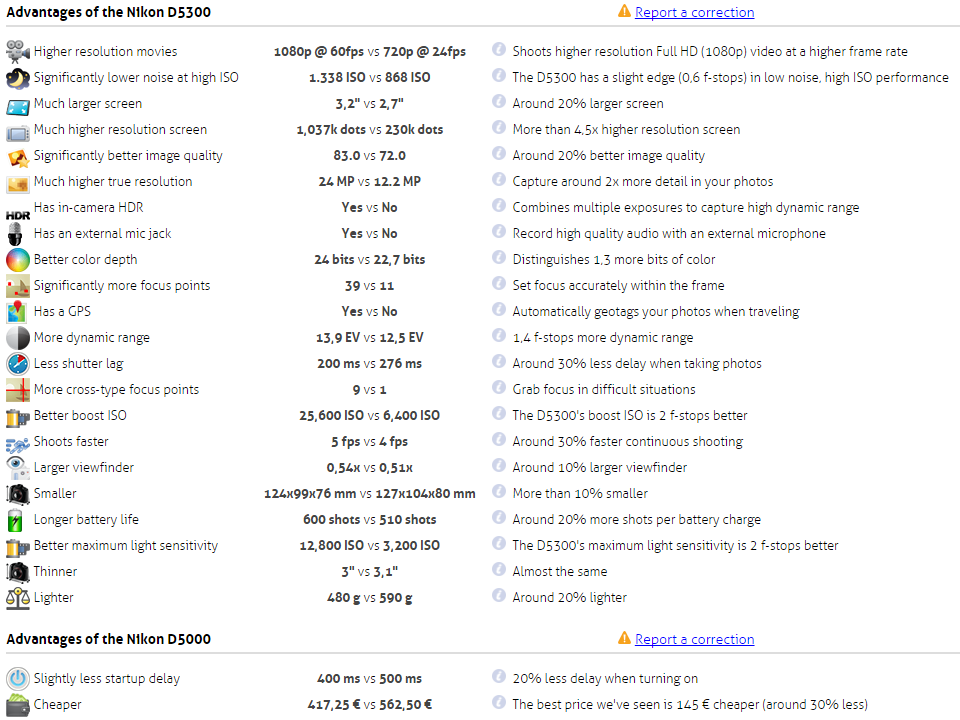960x720 pixels.
Task: Click the power icon for Slightly less startup delay
Action: [18, 679]
